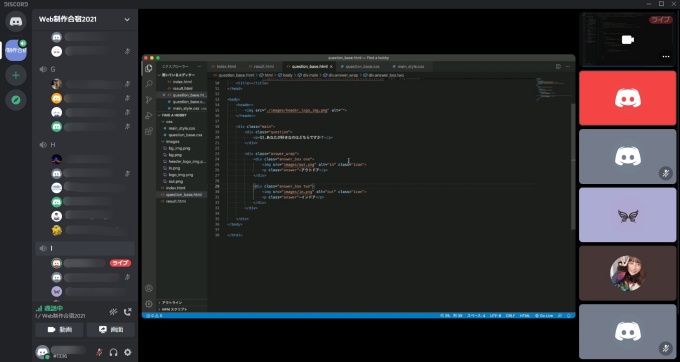The width and height of the screenshot is (680, 362).
Task: Select voice channel I
Action: (85, 248)
